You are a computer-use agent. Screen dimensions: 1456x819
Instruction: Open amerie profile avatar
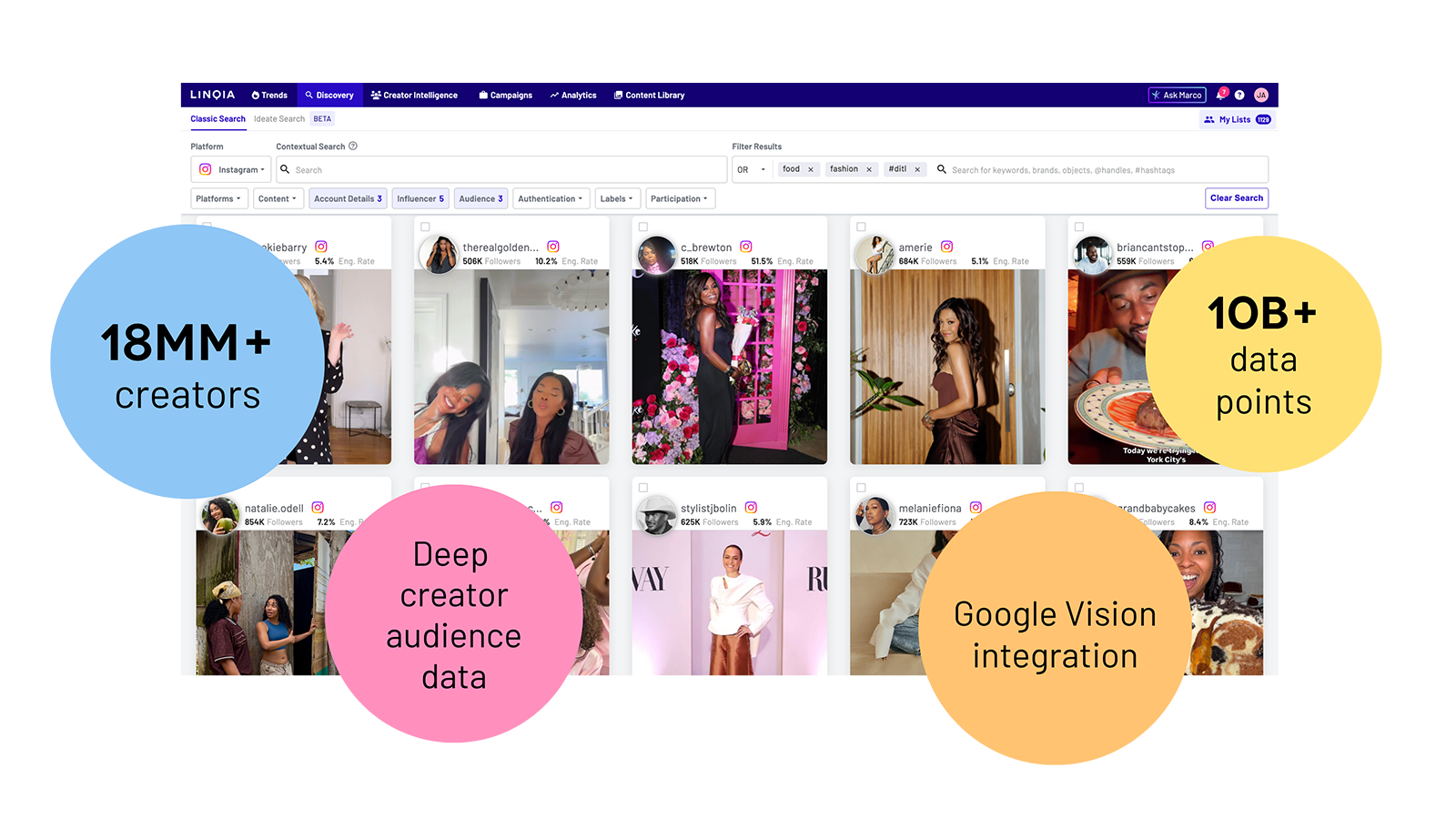click(875, 255)
